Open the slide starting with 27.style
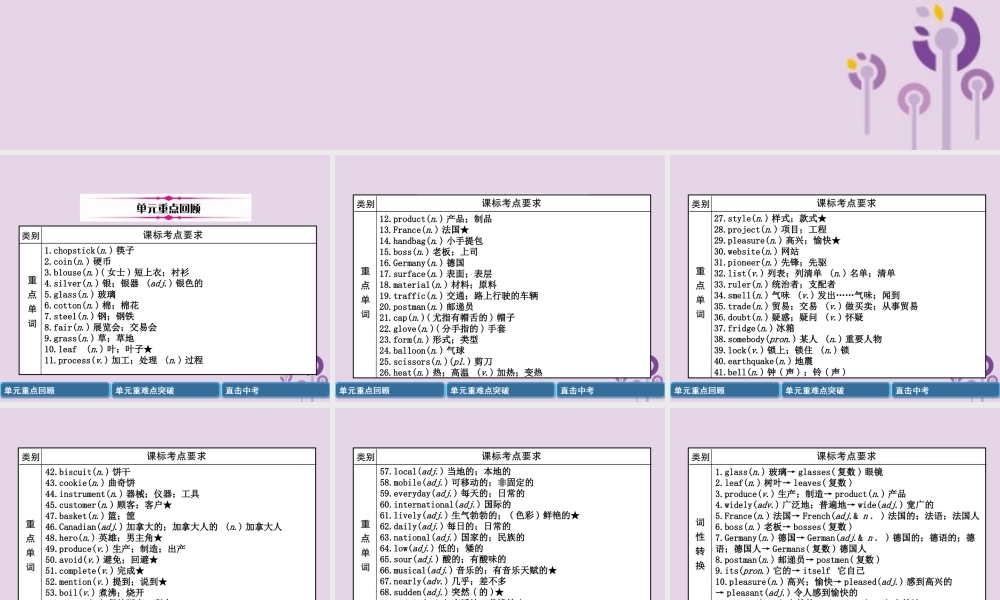Screen dimensions: 1000x600 (x=835, y=278)
